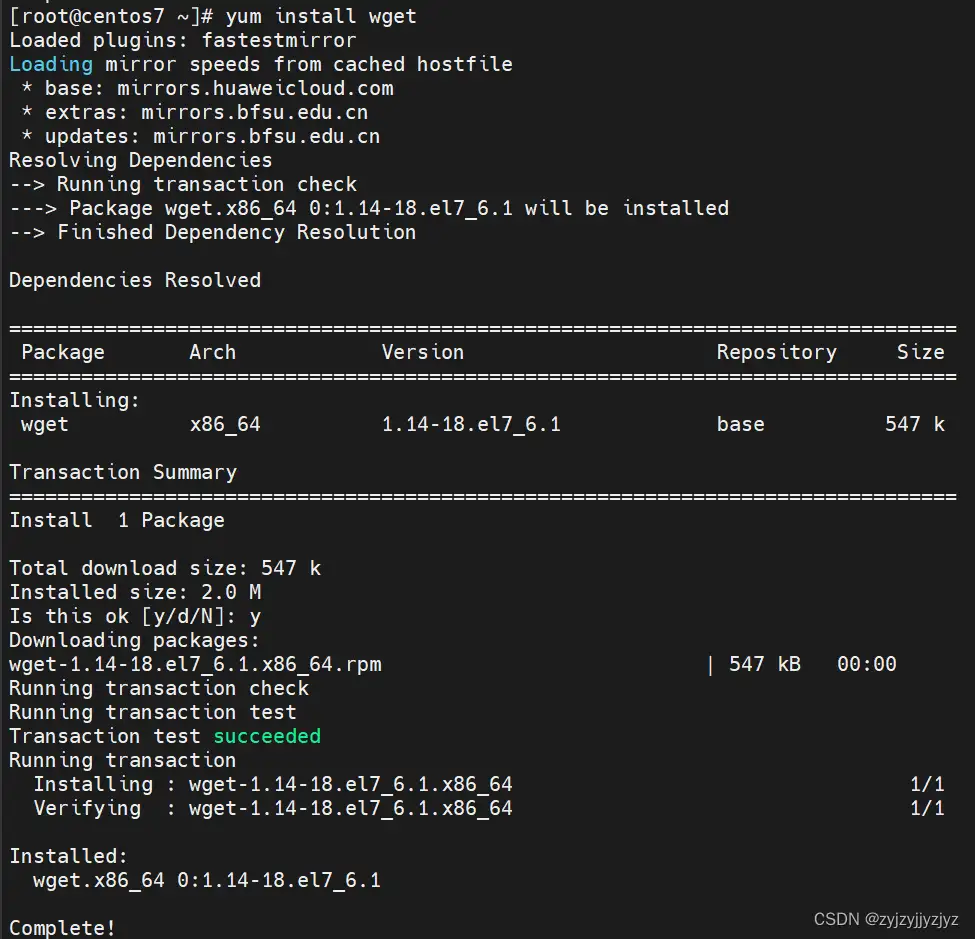
Task: Click the 'Repository' column header
Action: coord(776,352)
